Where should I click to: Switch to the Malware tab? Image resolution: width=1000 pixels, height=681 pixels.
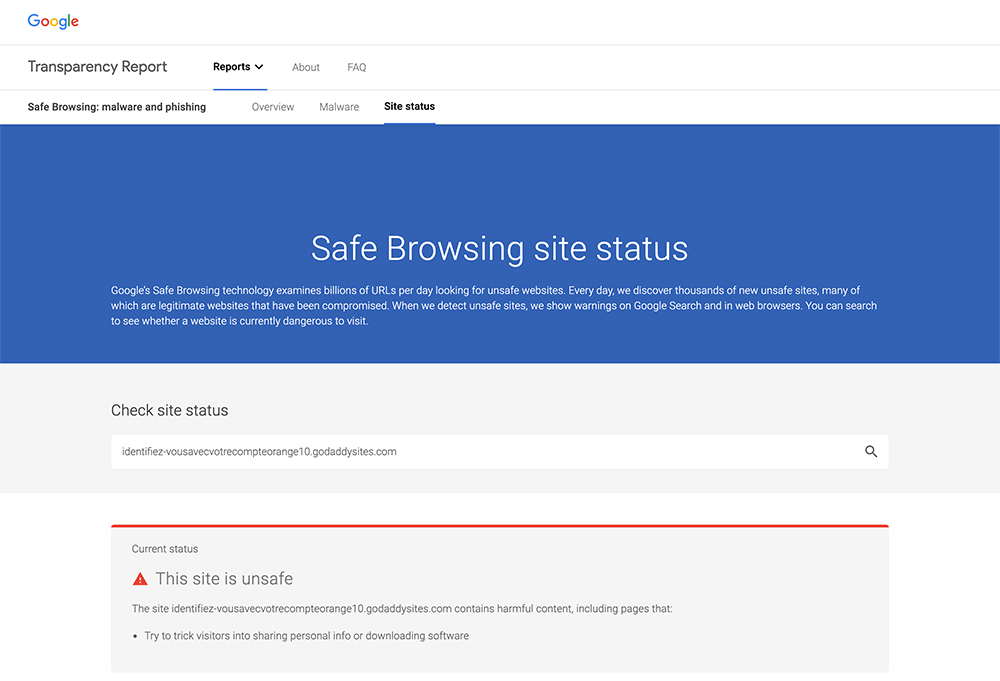[x=339, y=106]
